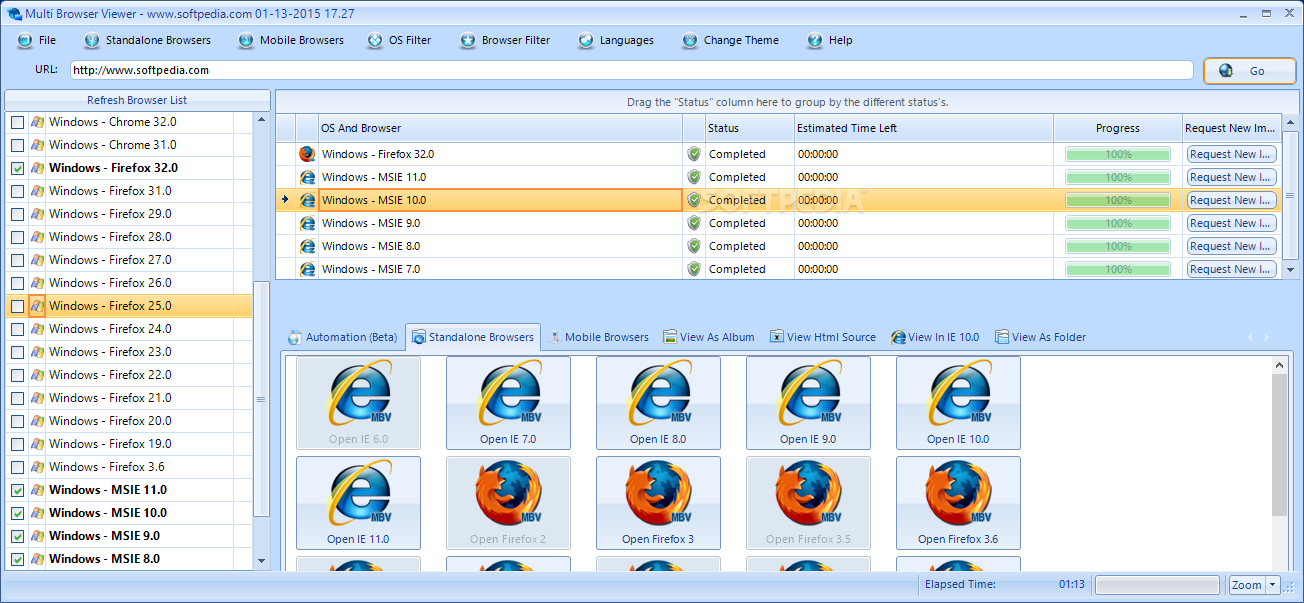Request new image for MSIE 11.0 row
The width and height of the screenshot is (1304, 603).
[1231, 177]
